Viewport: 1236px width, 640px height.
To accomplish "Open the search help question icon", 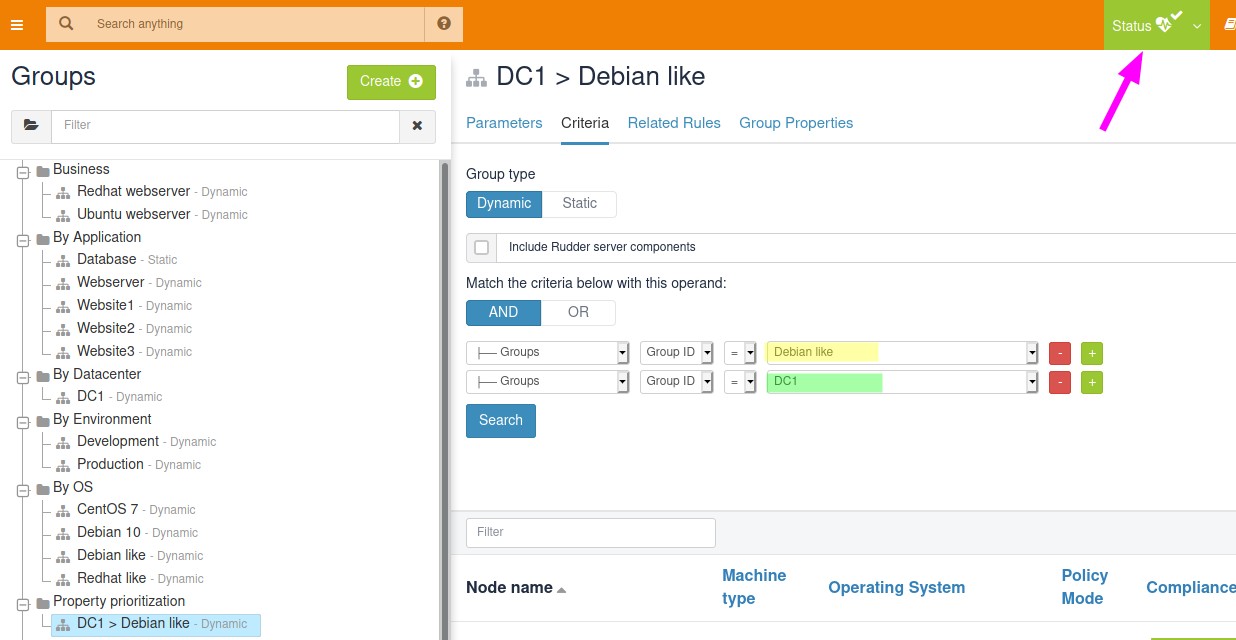I will (444, 24).
